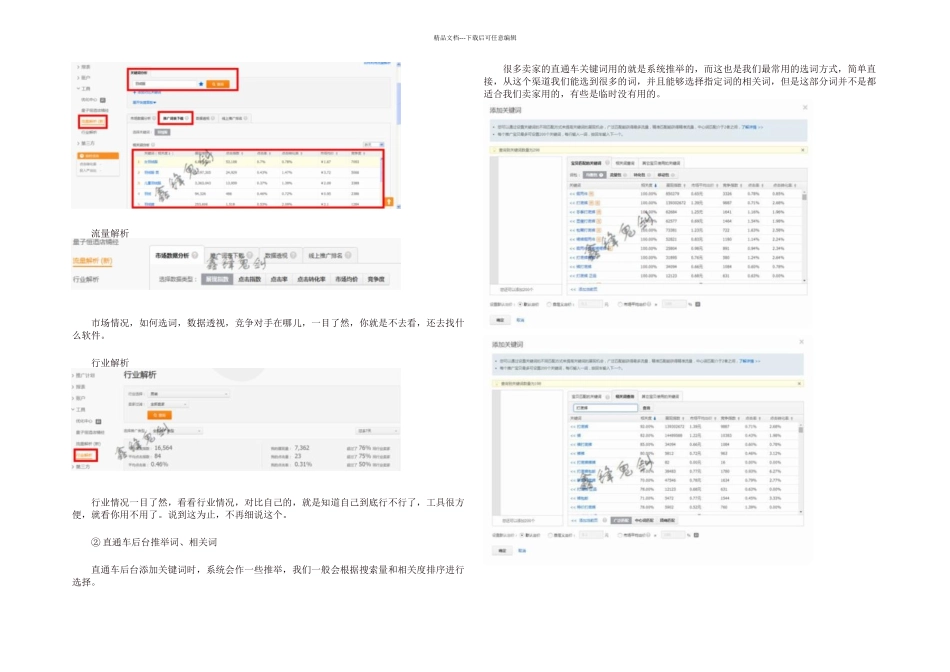
Task: Expand 第三方 section in traffic analysis screenshot sidebar
Action: pyautogui.click(x=86, y=143)
